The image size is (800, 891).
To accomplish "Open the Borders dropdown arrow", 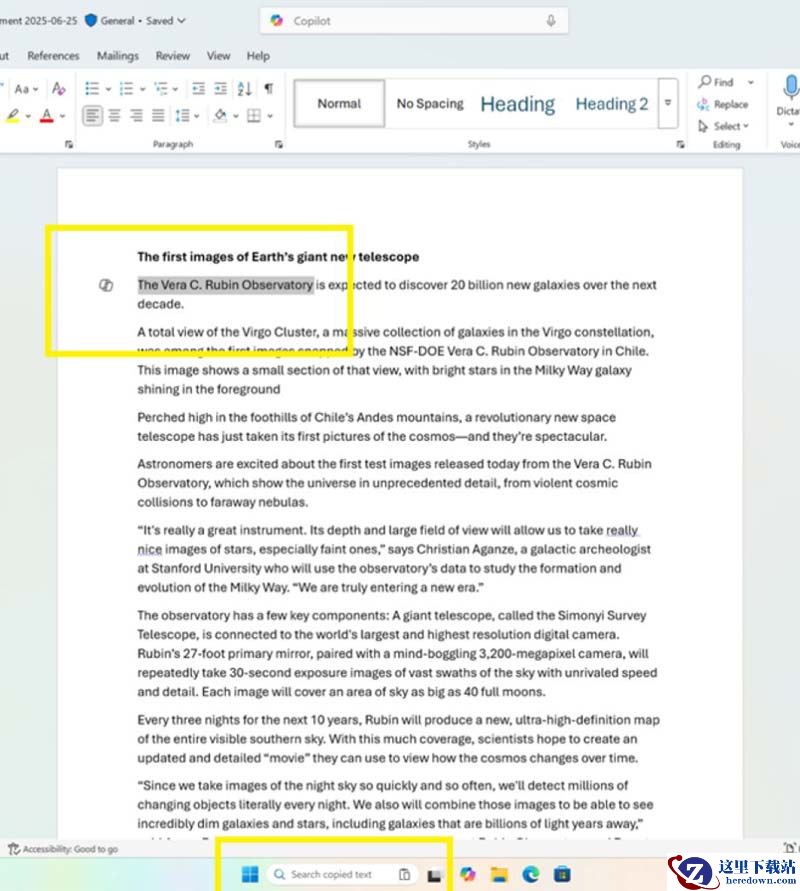I will [x=270, y=116].
